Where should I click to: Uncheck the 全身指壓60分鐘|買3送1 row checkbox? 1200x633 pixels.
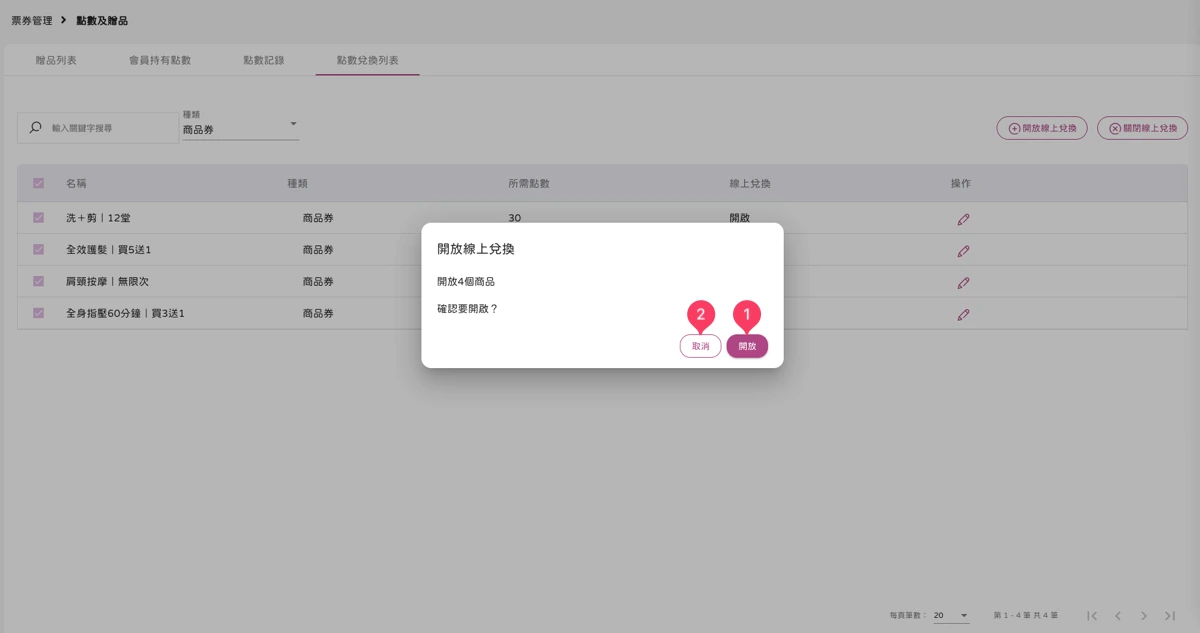coord(39,313)
